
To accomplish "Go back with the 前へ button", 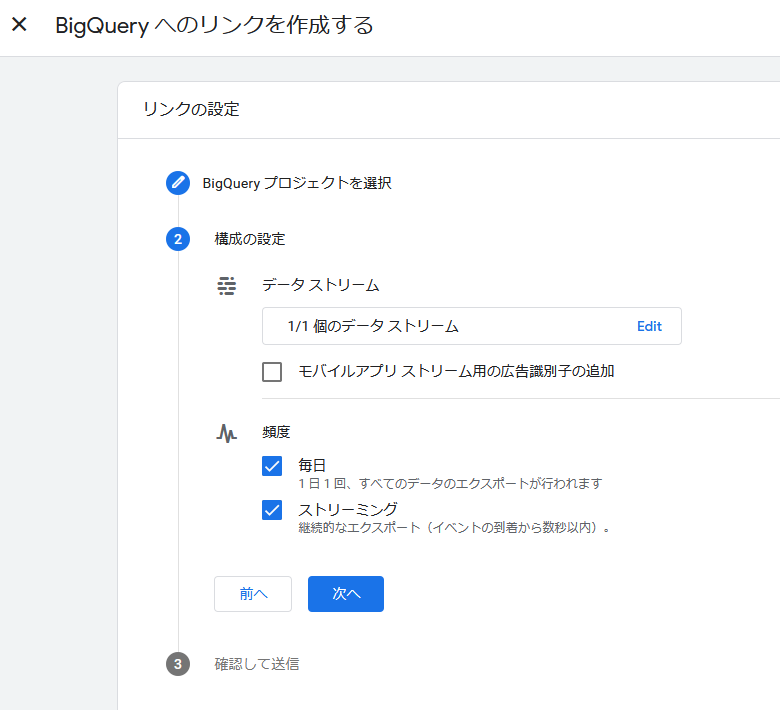I will (253, 594).
